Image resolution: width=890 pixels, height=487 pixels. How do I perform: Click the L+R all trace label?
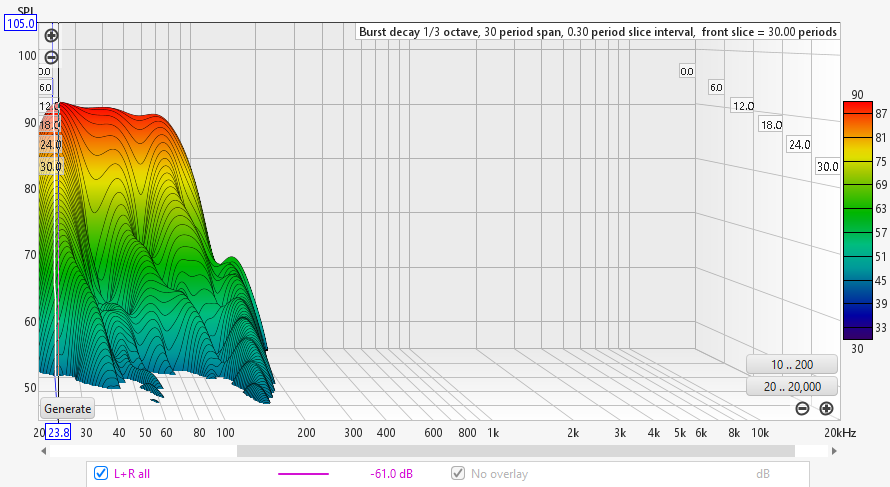(132, 473)
